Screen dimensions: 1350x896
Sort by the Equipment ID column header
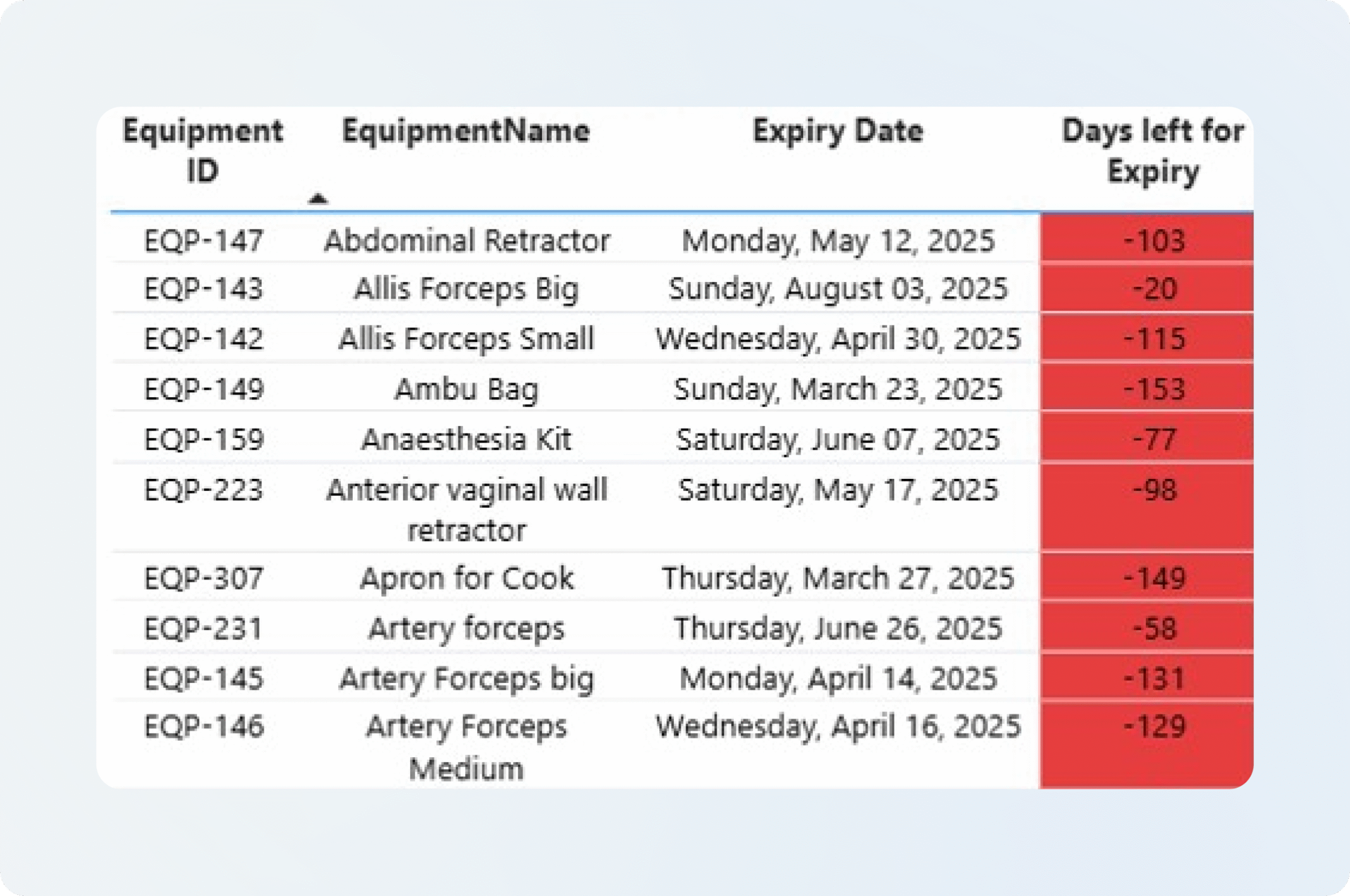203,151
